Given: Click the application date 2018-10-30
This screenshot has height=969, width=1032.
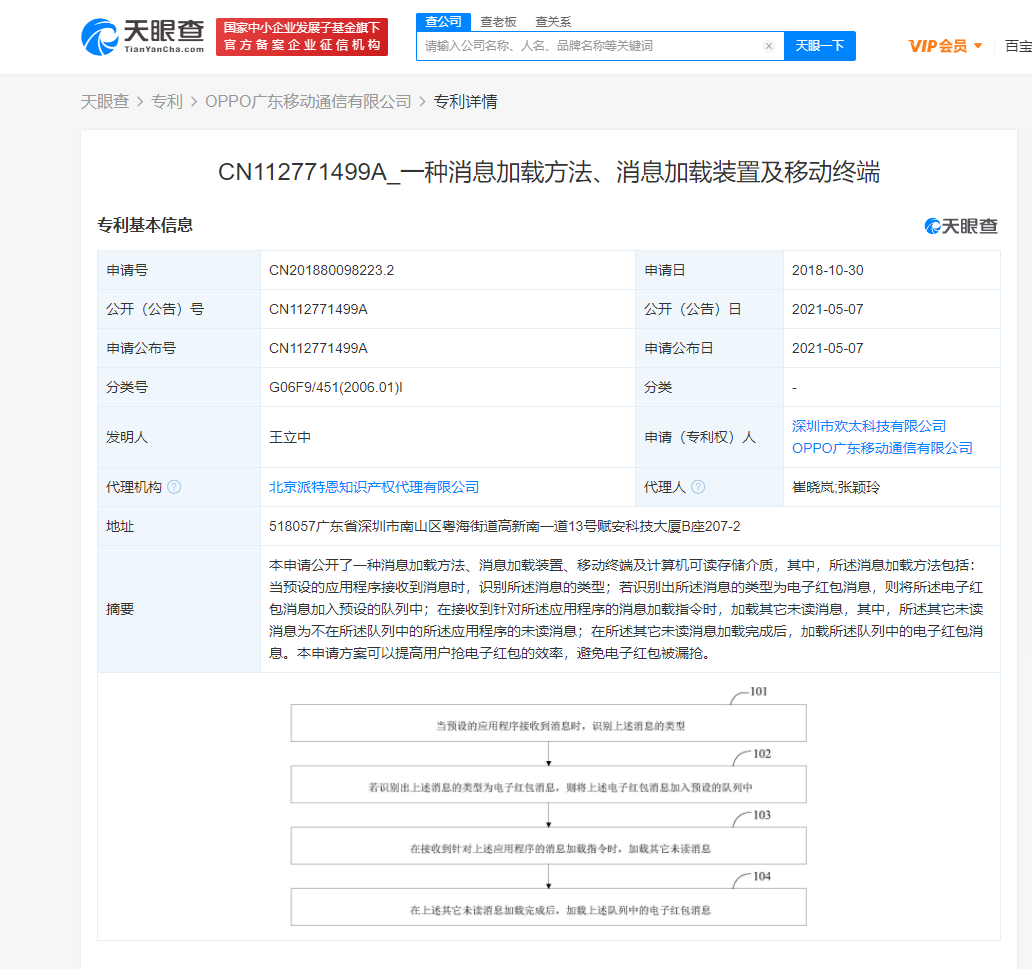Looking at the screenshot, I should tap(827, 271).
